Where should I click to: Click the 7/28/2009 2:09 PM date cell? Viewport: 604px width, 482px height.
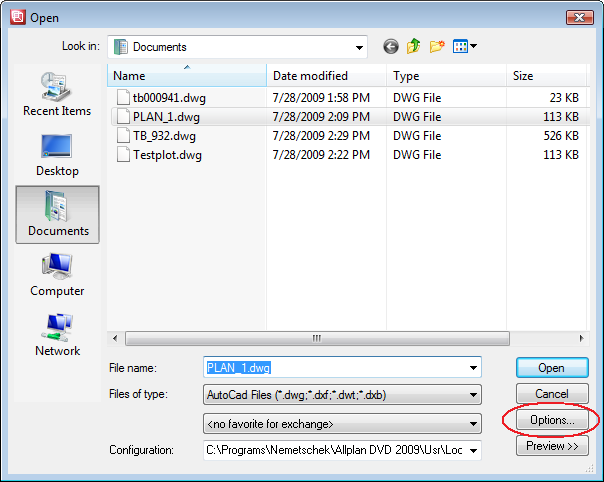point(321,116)
